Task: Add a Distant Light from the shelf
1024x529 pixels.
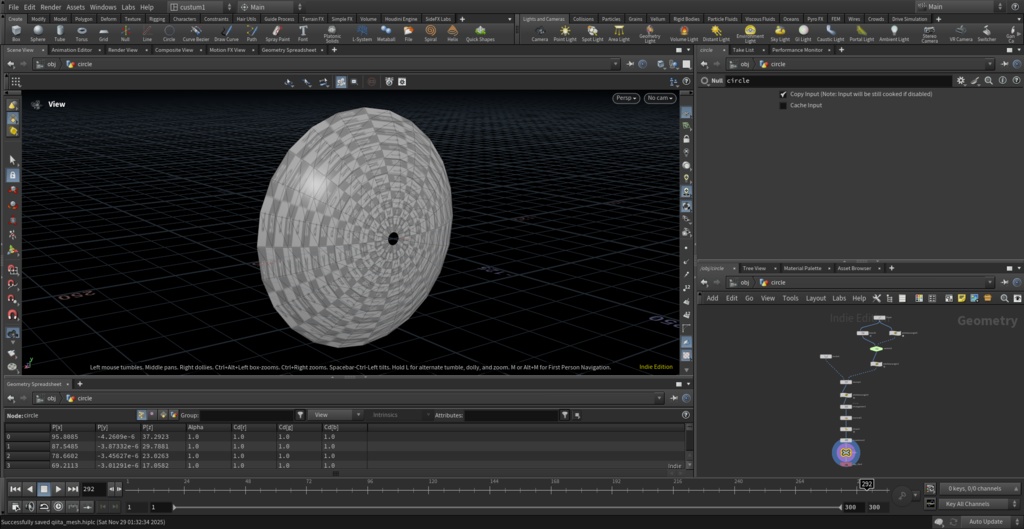Action: click(716, 33)
